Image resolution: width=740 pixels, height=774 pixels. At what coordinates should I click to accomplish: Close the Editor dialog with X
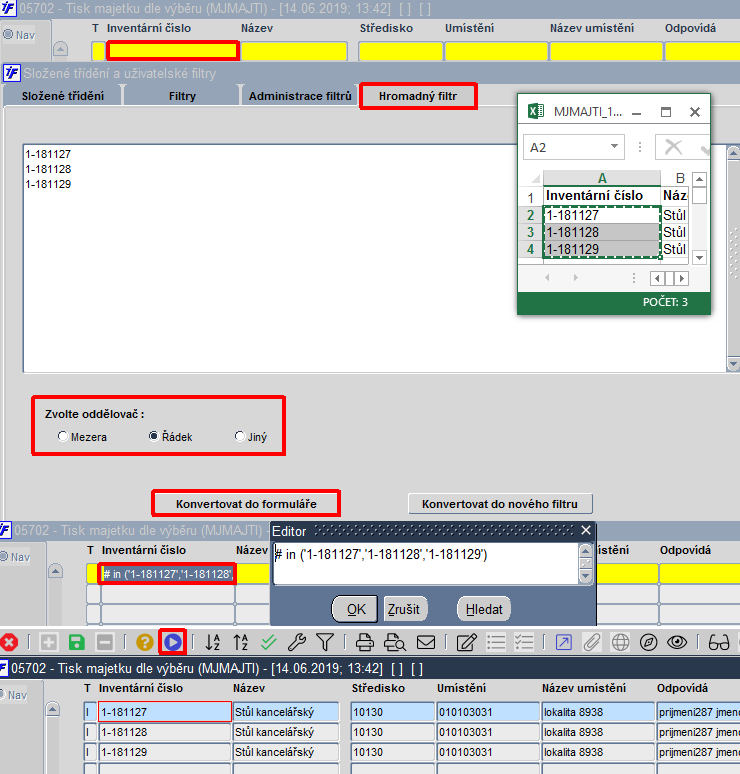click(586, 531)
